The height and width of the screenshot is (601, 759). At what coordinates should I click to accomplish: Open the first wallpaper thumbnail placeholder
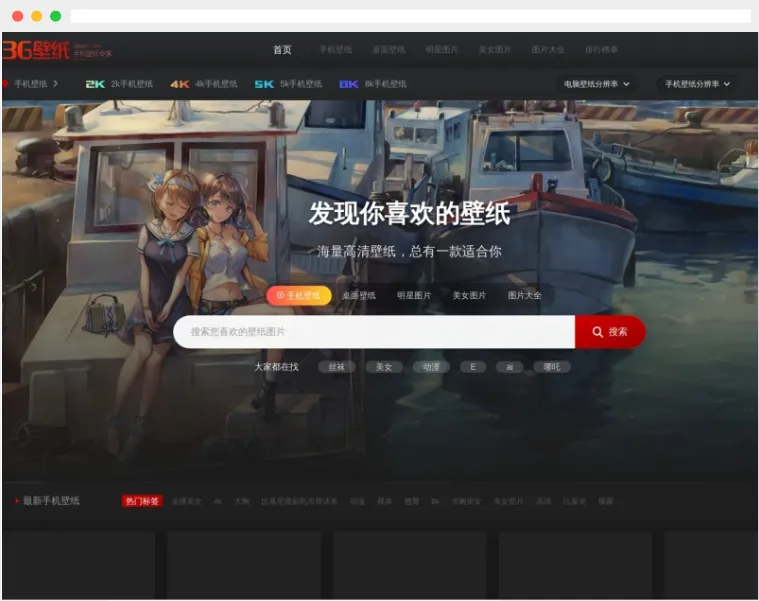(x=78, y=565)
